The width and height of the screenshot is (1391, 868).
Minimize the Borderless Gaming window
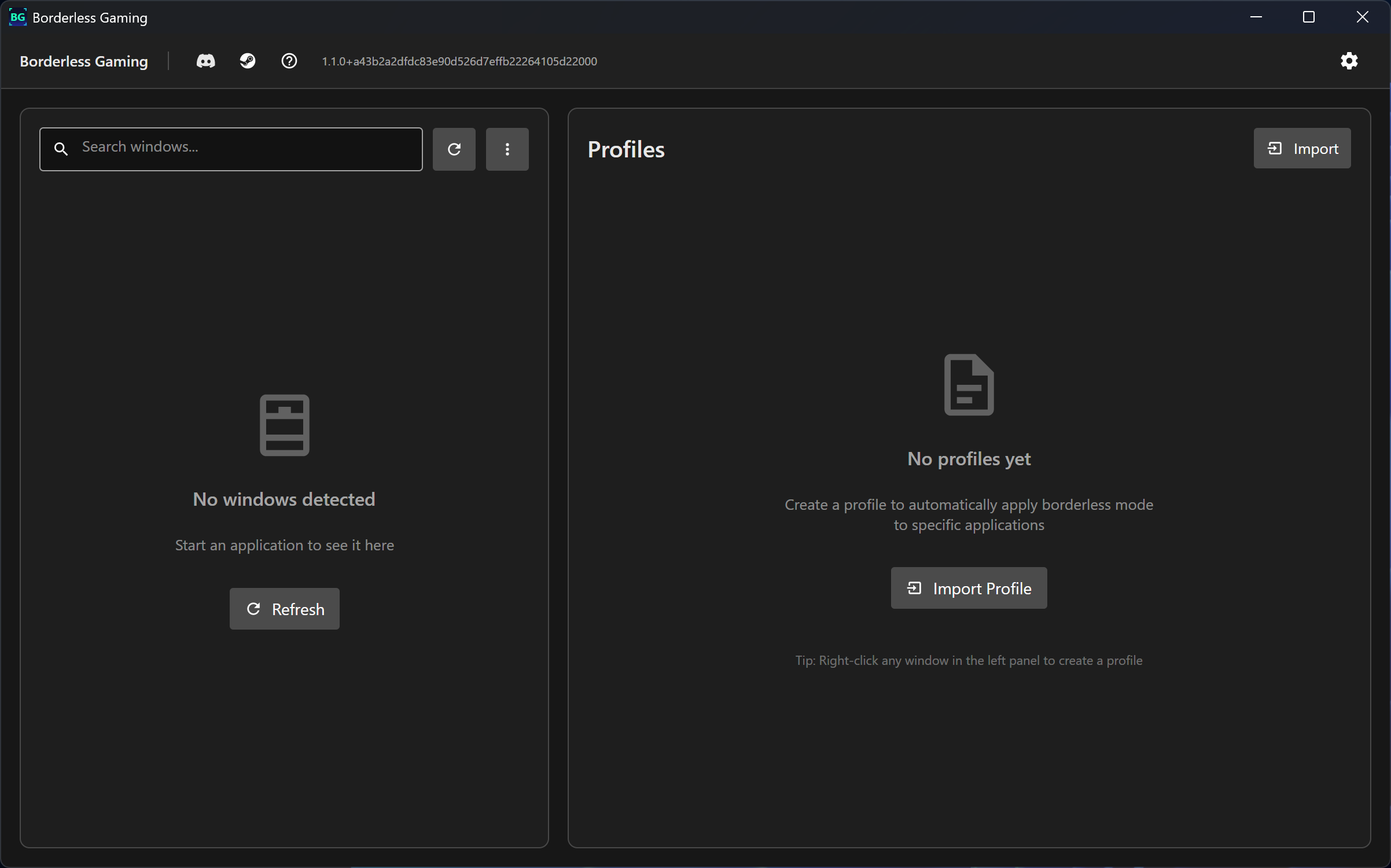1256,17
